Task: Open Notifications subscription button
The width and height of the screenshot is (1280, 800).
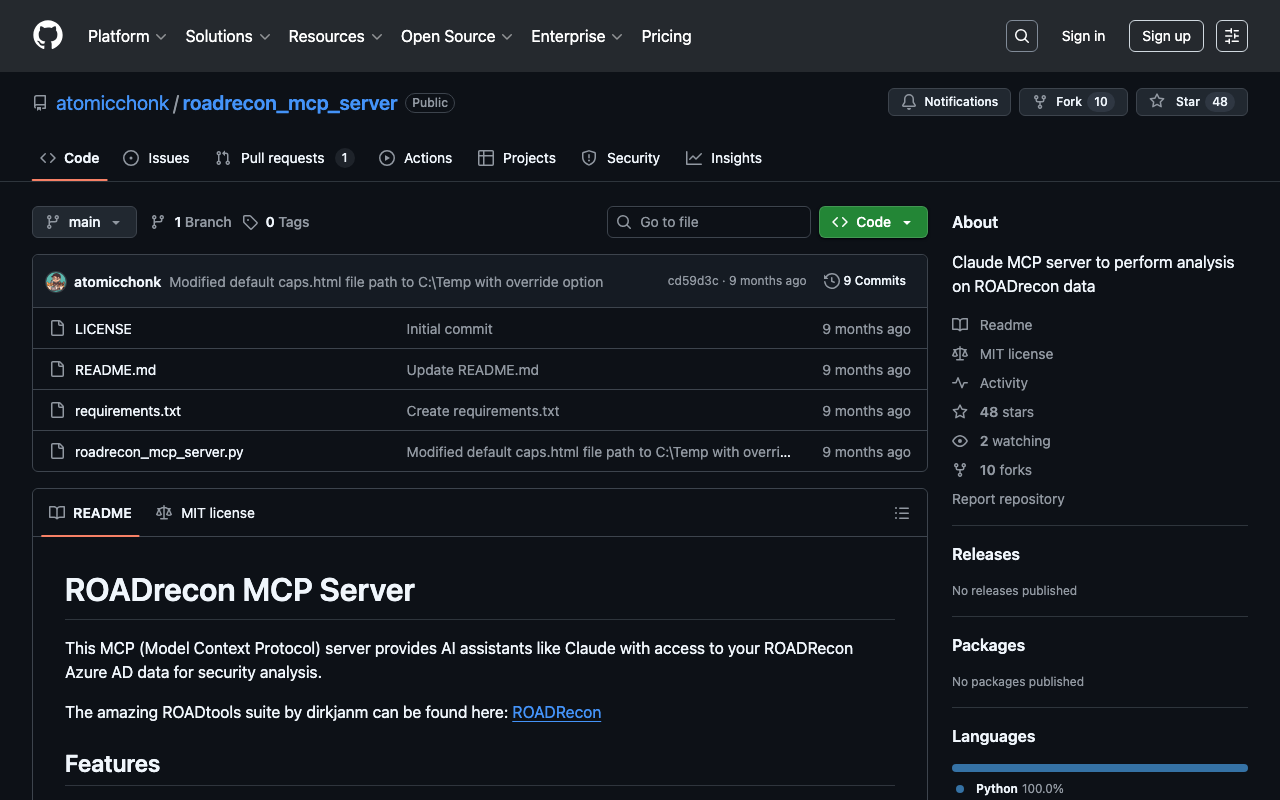Action: point(949,102)
